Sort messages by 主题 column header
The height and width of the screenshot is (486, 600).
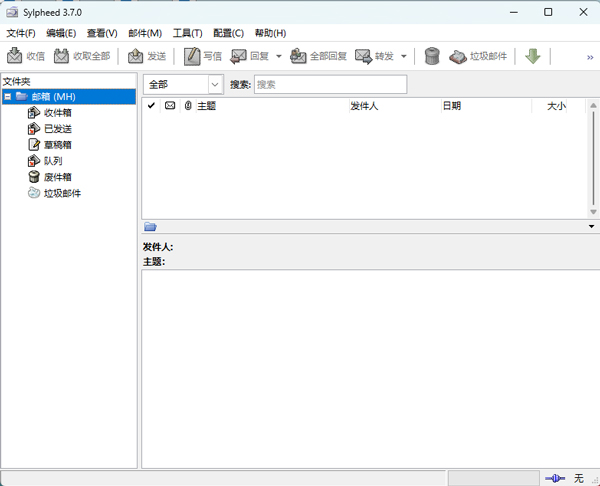[272, 106]
